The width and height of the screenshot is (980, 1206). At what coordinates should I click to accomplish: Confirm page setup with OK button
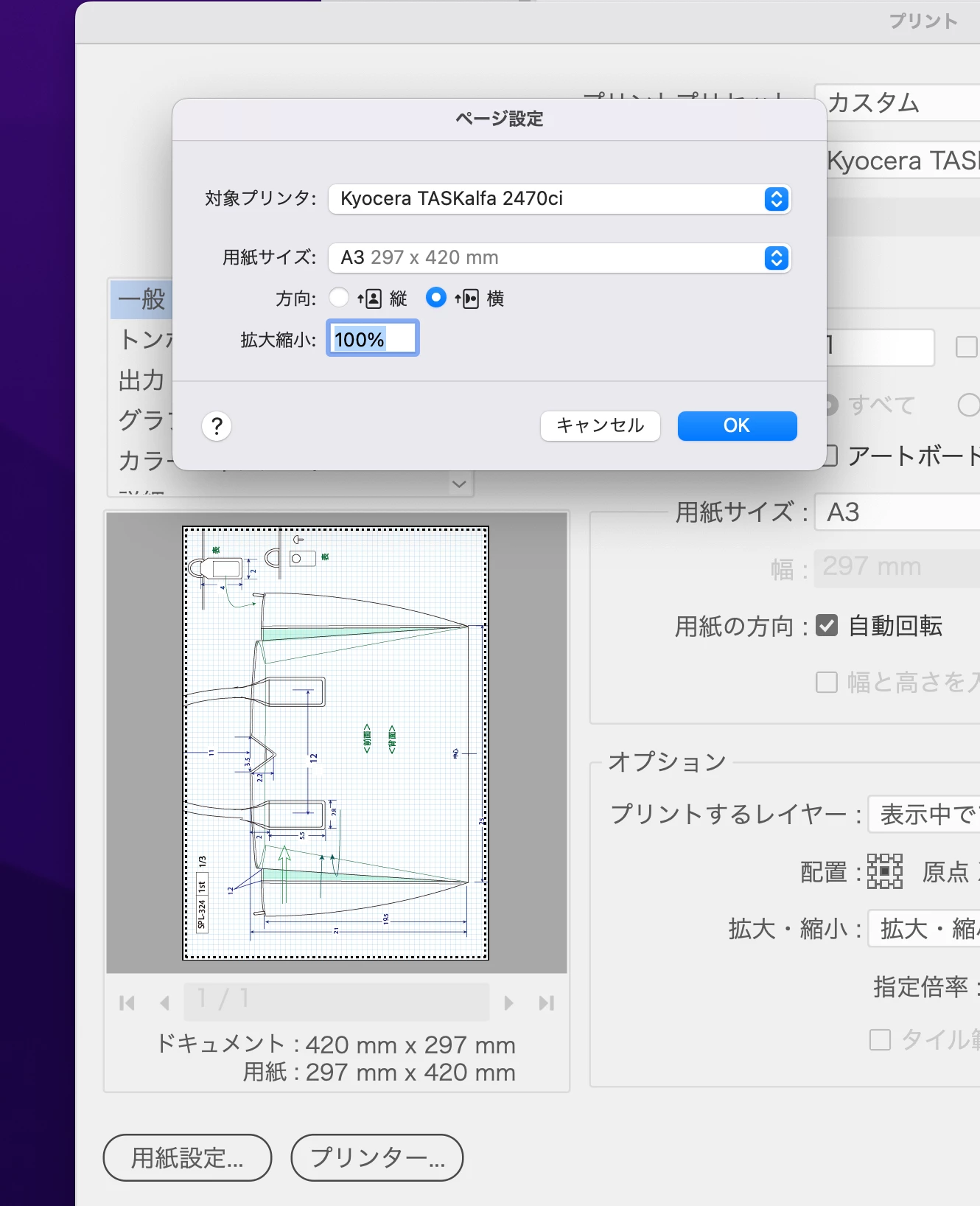tap(737, 426)
